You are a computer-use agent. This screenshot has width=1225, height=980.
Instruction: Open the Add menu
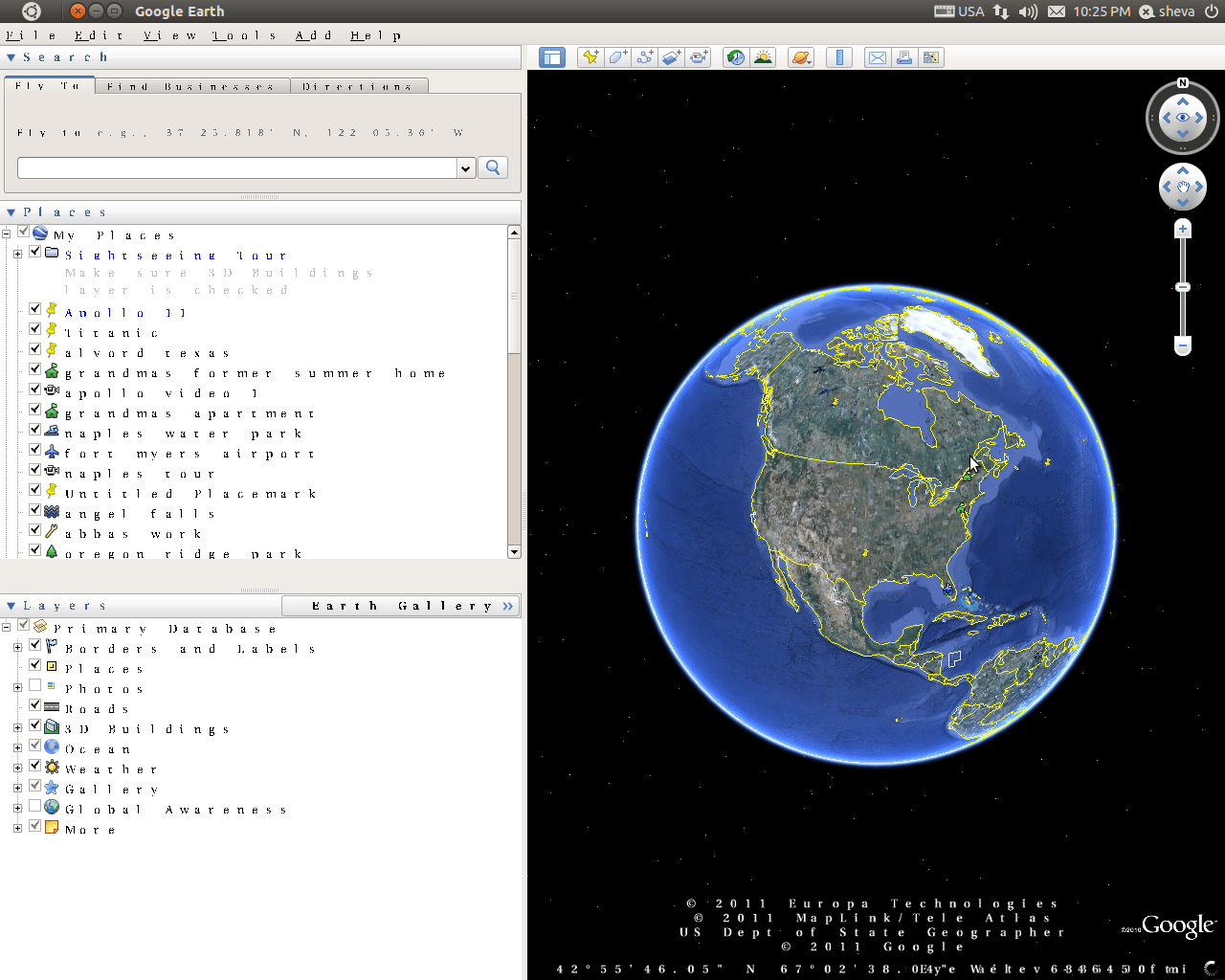[314, 35]
